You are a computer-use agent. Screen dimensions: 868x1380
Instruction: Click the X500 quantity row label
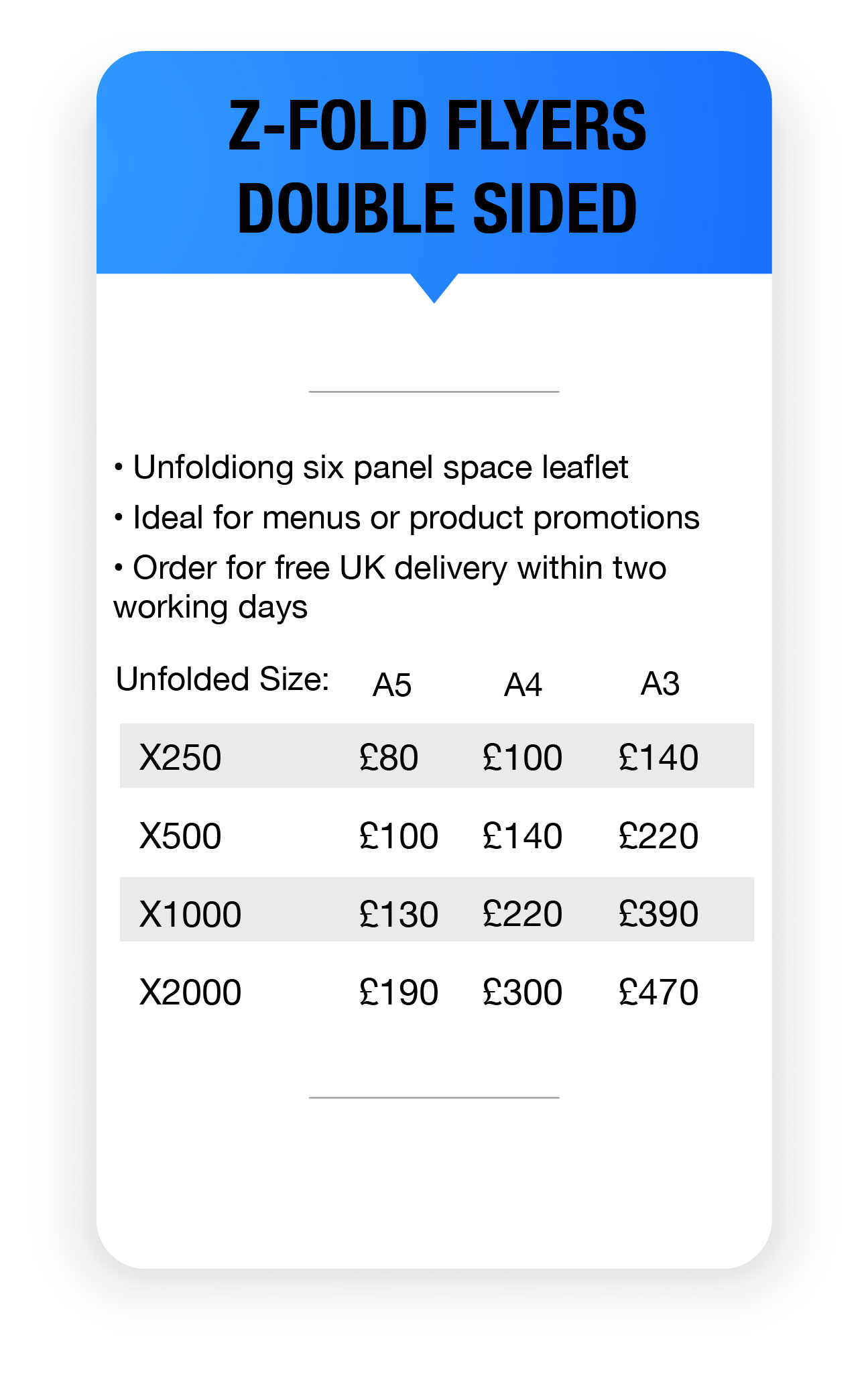click(x=180, y=836)
